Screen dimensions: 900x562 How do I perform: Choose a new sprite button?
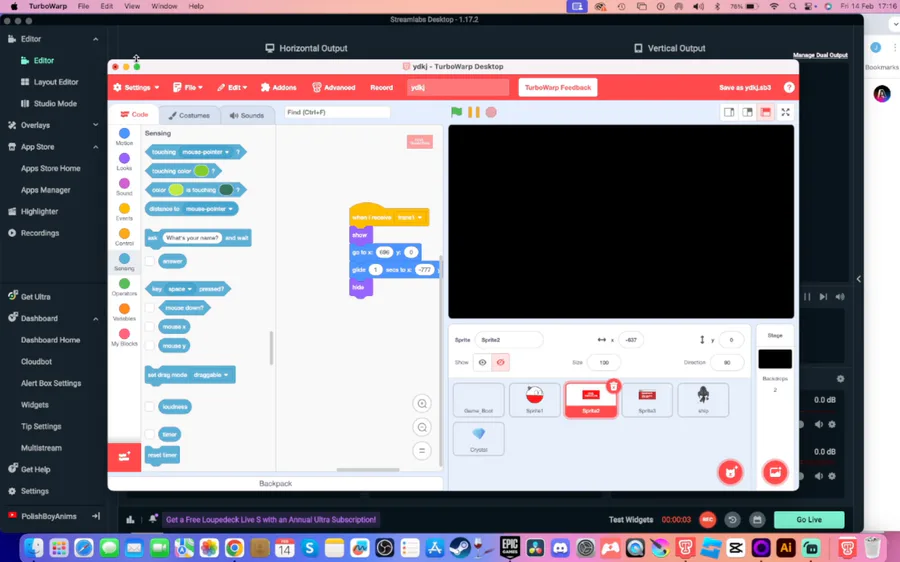click(730, 472)
